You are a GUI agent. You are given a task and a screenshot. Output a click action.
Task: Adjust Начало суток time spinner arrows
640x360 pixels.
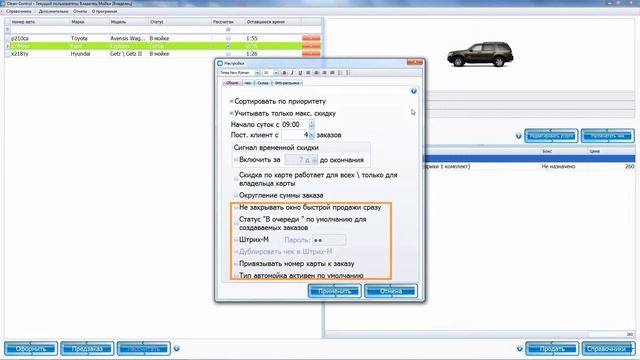point(311,124)
